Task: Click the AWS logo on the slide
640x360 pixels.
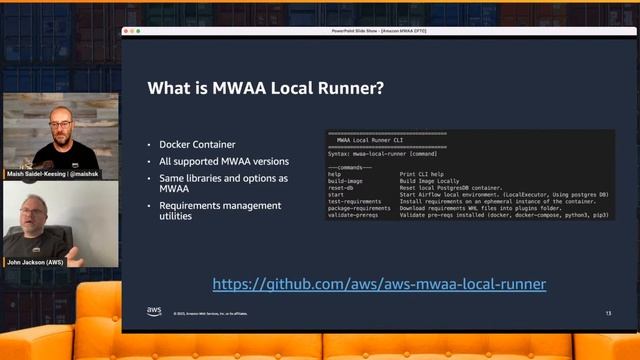Action: (x=154, y=311)
